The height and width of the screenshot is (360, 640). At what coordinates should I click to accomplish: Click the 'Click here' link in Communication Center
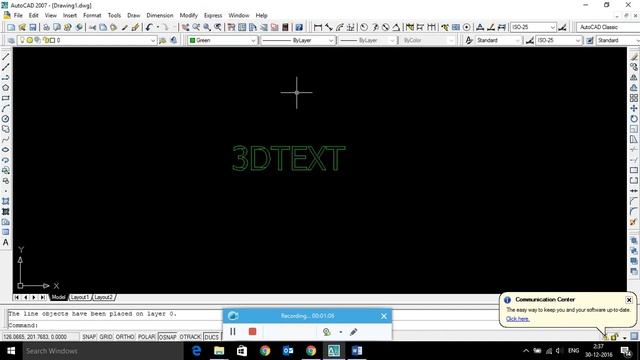[x=518, y=319]
